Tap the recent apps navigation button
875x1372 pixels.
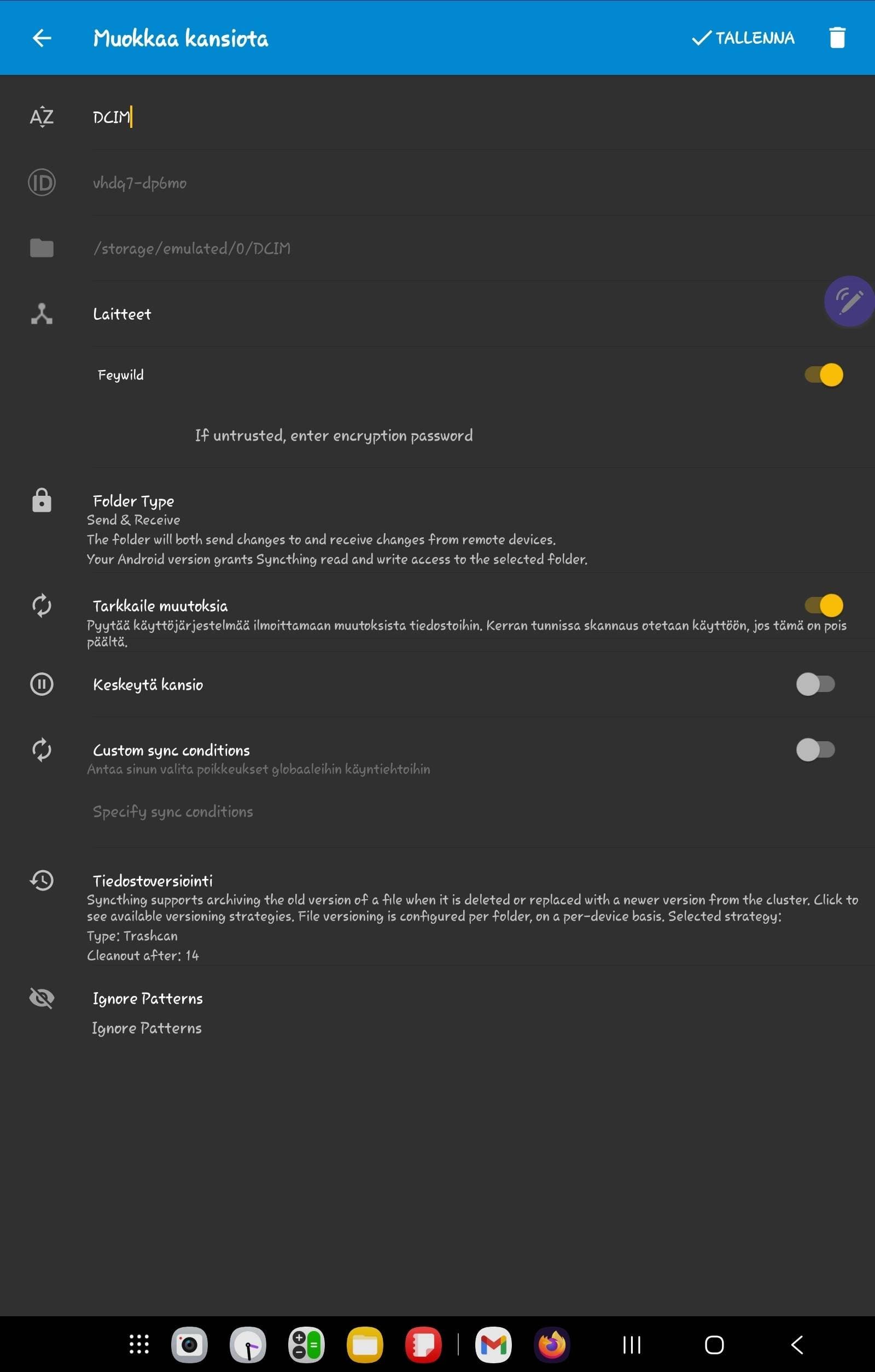tap(632, 1345)
